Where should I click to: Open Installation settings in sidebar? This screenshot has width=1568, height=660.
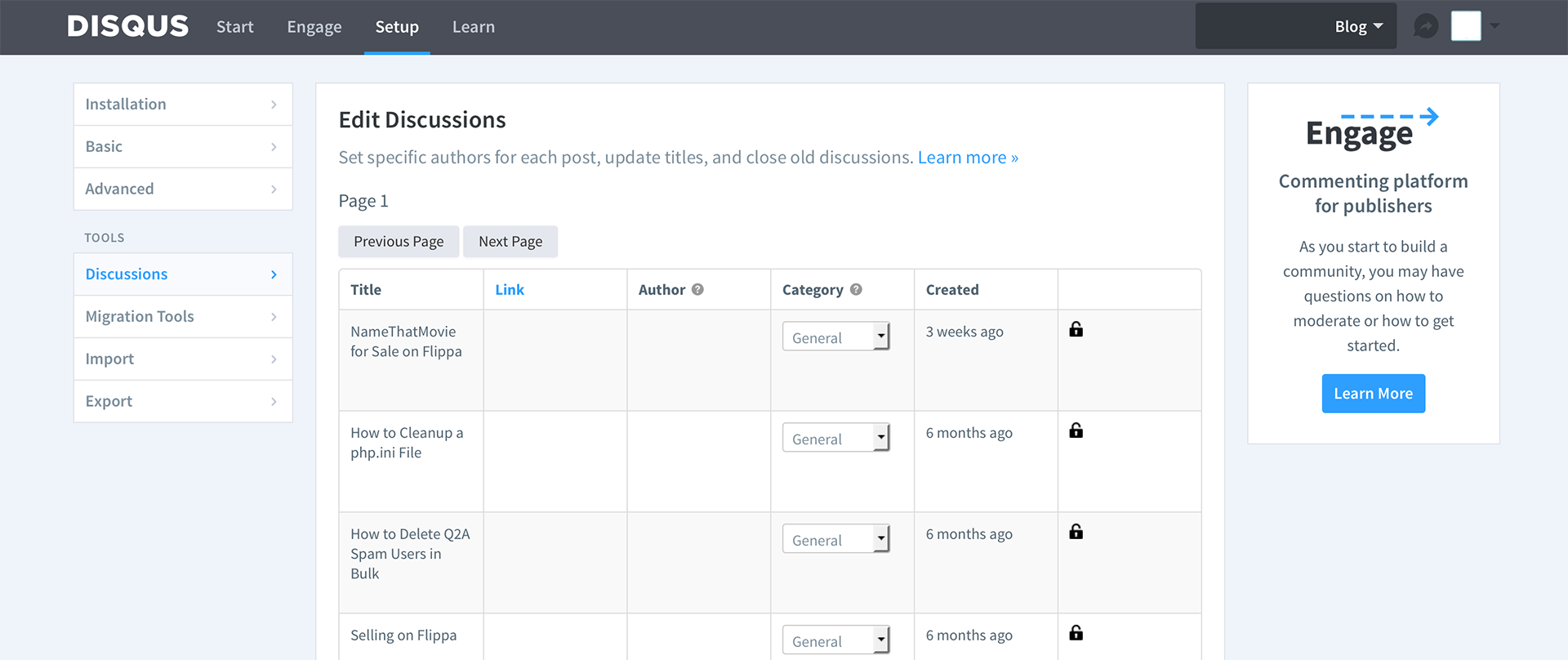point(183,105)
